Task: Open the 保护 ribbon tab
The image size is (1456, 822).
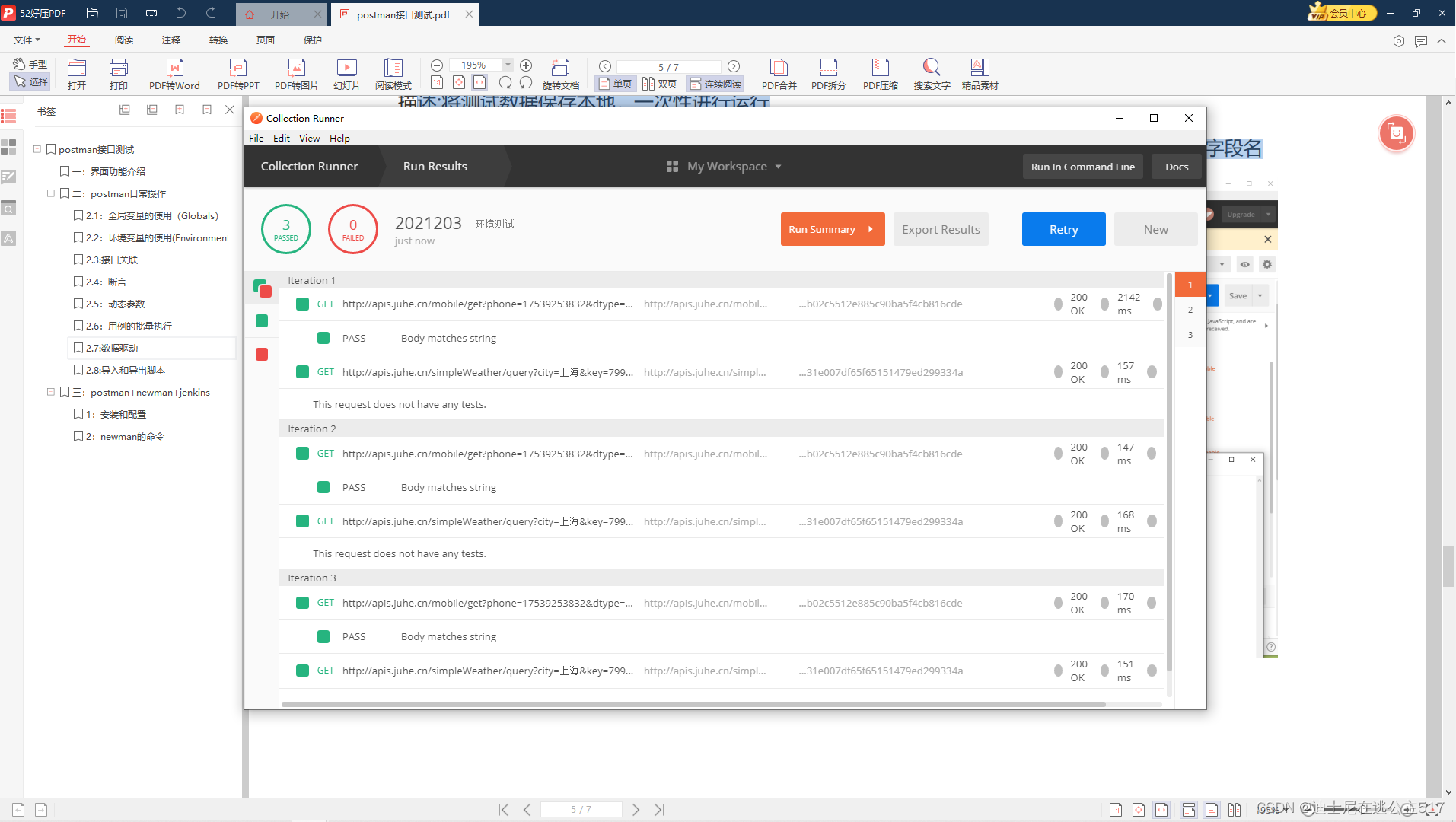Action: [313, 40]
